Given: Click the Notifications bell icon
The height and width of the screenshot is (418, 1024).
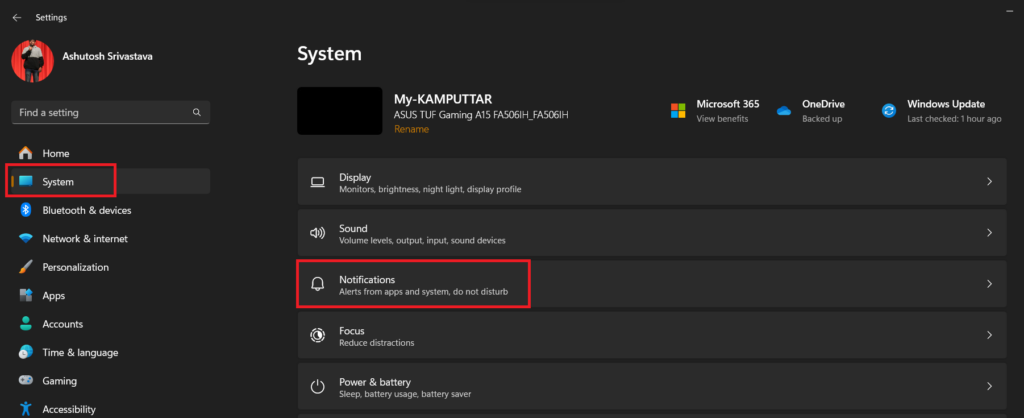Looking at the screenshot, I should click(x=318, y=284).
